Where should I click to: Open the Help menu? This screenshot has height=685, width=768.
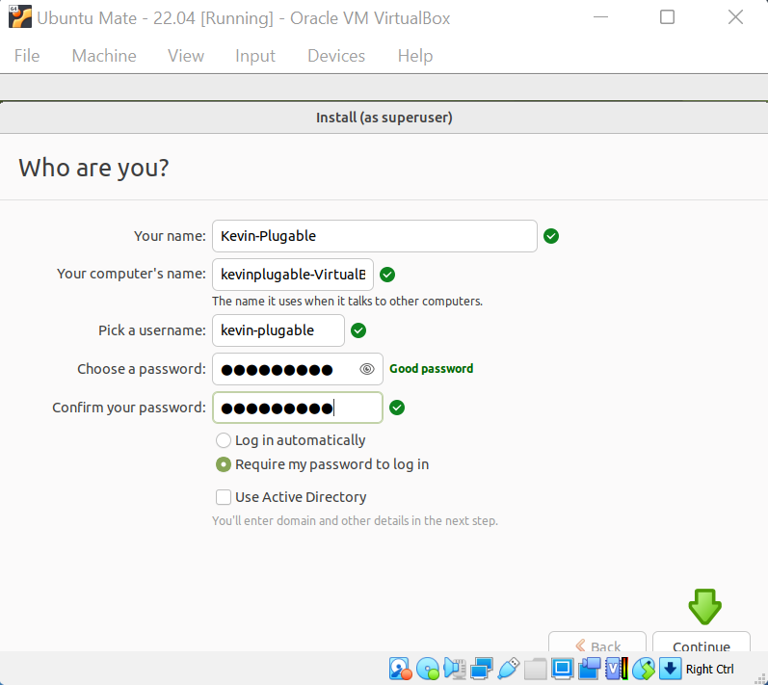[x=415, y=56]
